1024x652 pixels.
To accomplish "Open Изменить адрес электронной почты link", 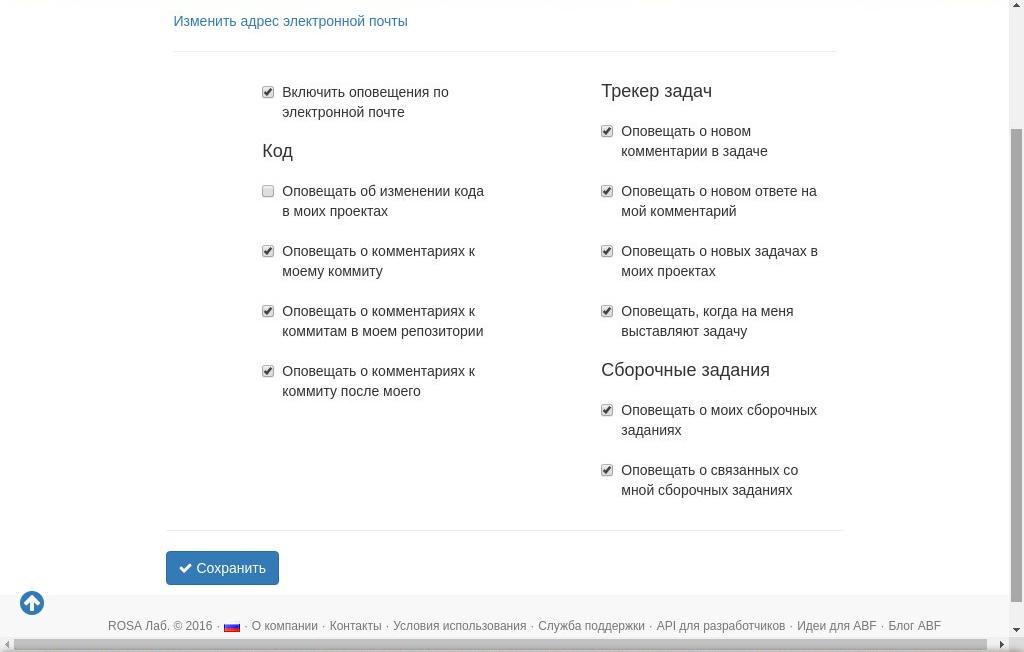I will 290,21.
